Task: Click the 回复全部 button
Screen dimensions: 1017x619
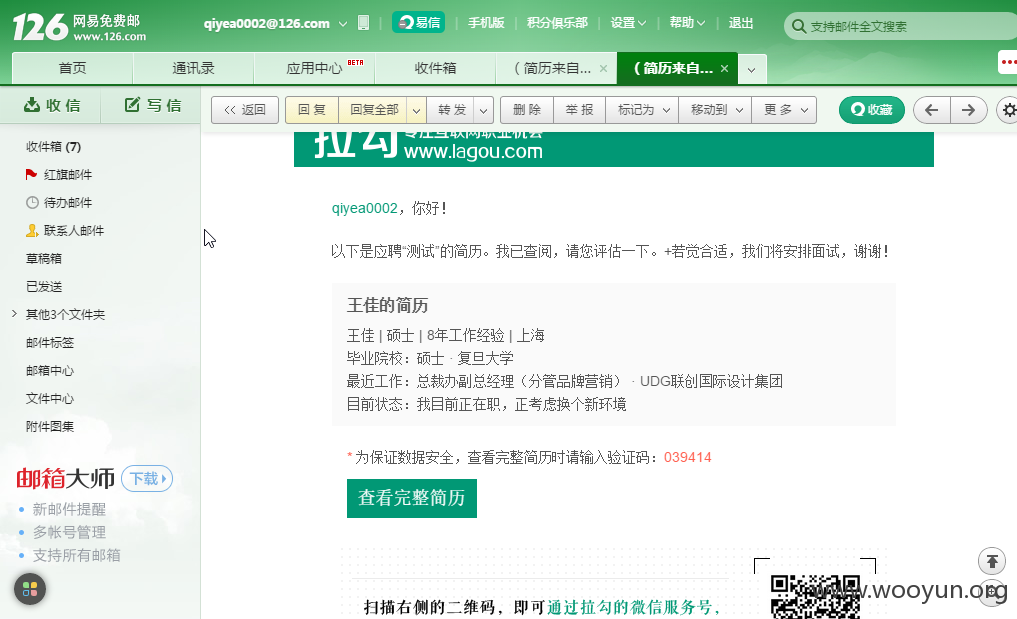Action: coord(374,110)
